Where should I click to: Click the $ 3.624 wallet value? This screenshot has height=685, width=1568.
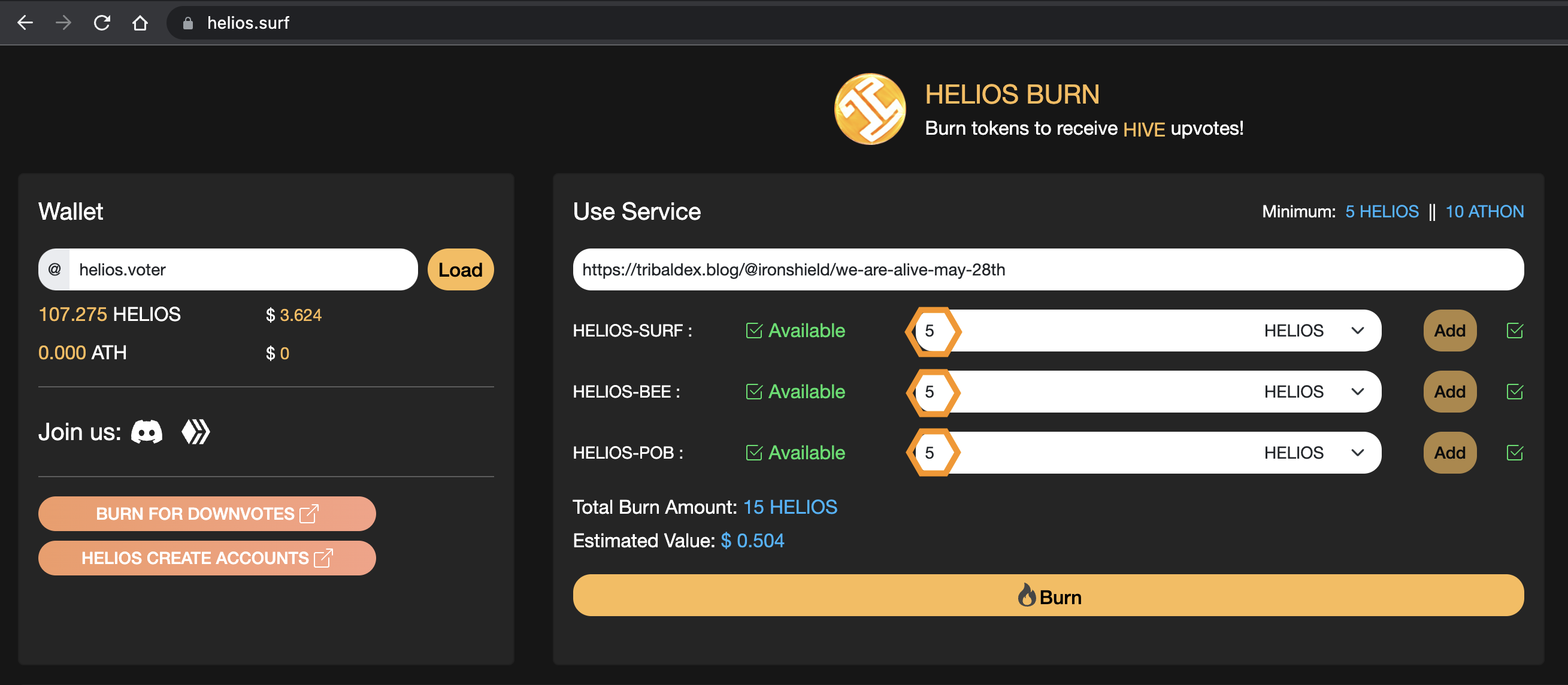293,314
